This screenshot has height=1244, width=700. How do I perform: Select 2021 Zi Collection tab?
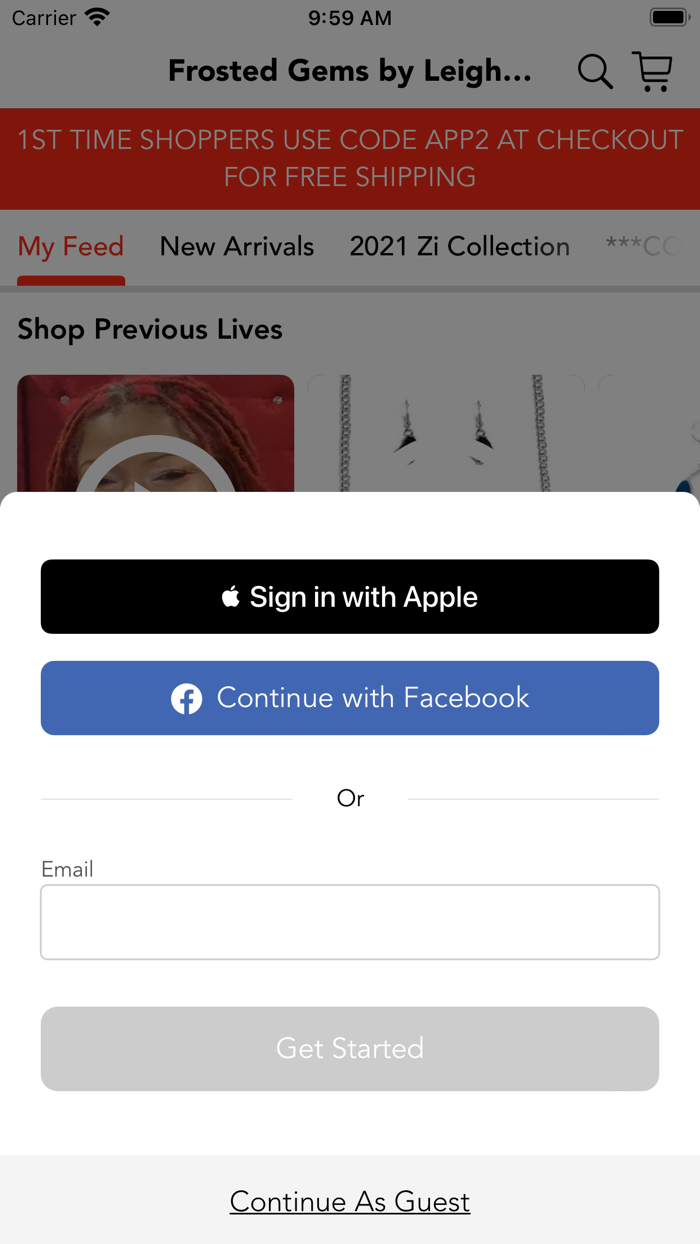[x=460, y=247]
